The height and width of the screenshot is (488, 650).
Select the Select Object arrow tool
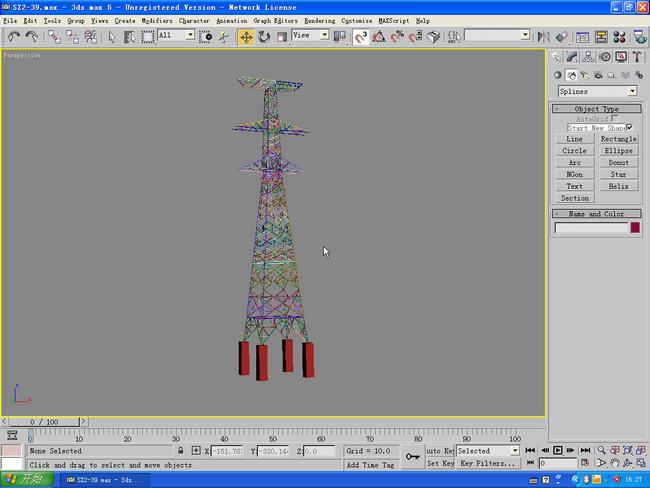[x=111, y=37]
